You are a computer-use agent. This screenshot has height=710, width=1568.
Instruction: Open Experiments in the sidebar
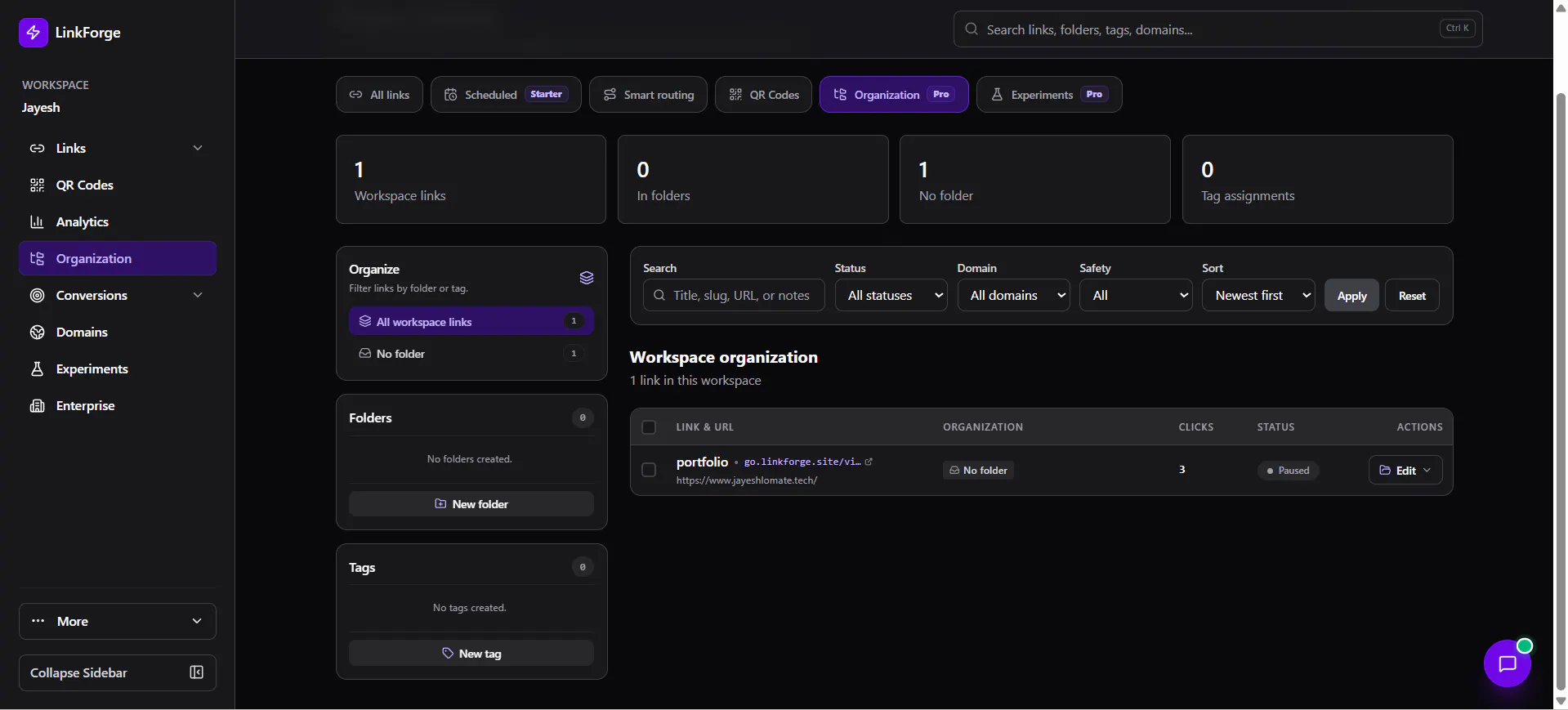pos(118,368)
